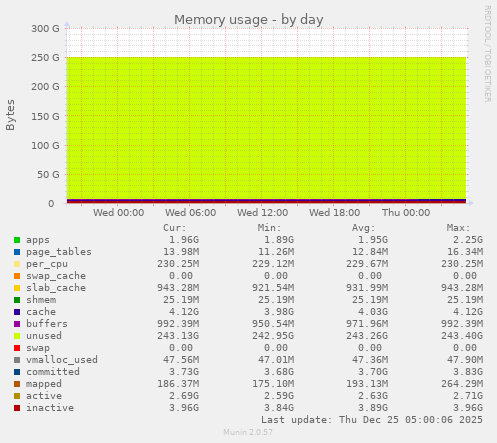This screenshot has height=443, width=497.
Task: Click the buffers min value 950.54M
Action: (x=273, y=324)
